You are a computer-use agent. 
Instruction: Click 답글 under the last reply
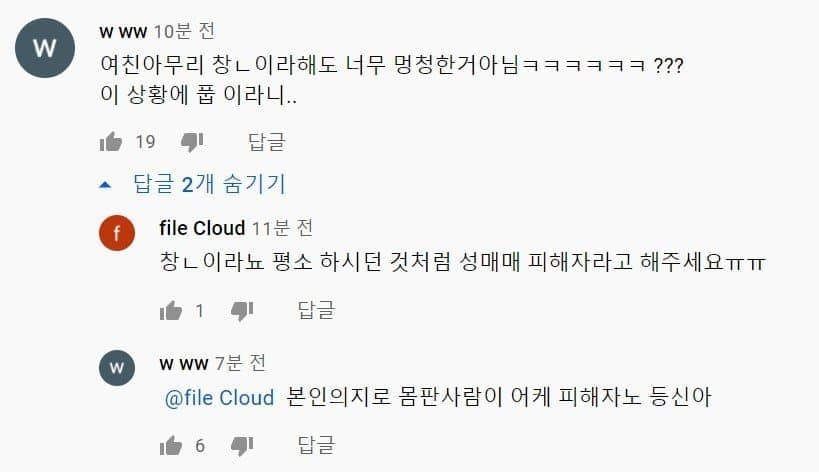point(316,445)
